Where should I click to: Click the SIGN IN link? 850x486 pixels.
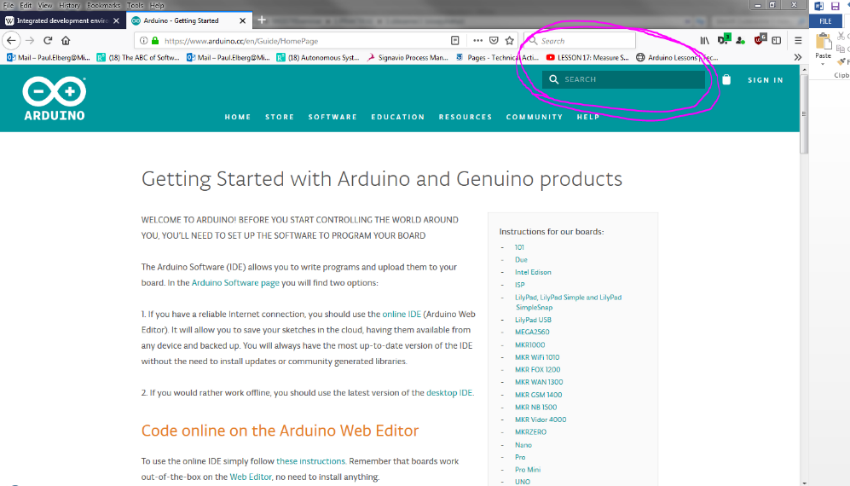pos(765,80)
